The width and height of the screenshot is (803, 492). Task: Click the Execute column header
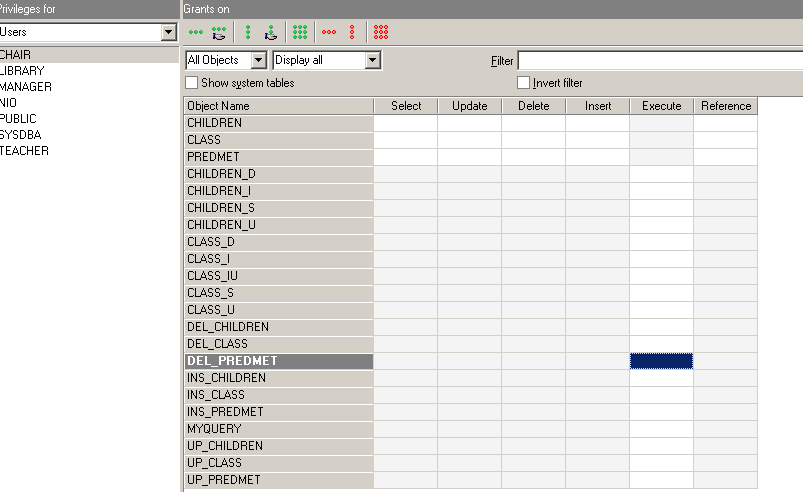[x=662, y=106]
